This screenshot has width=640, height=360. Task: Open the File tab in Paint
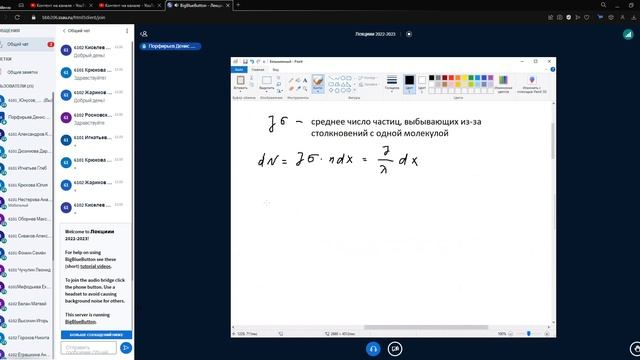(x=239, y=70)
